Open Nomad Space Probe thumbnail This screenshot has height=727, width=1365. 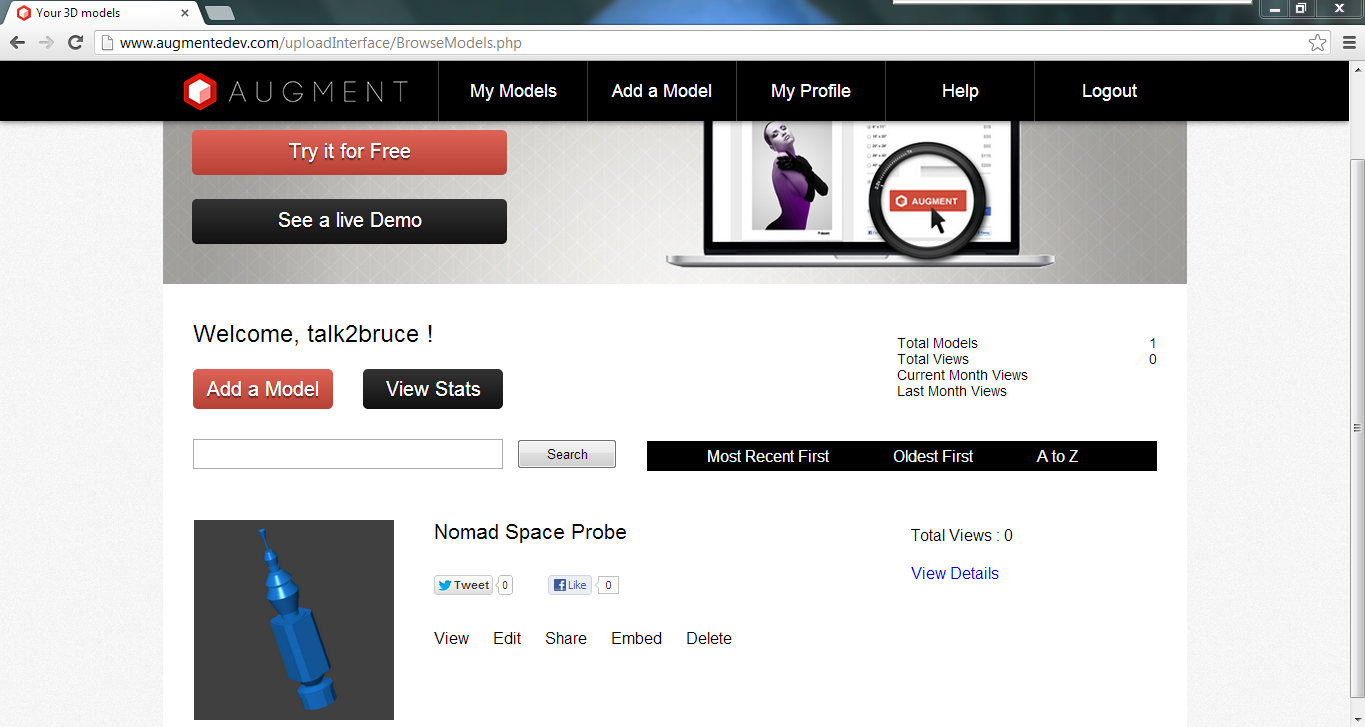[293, 619]
